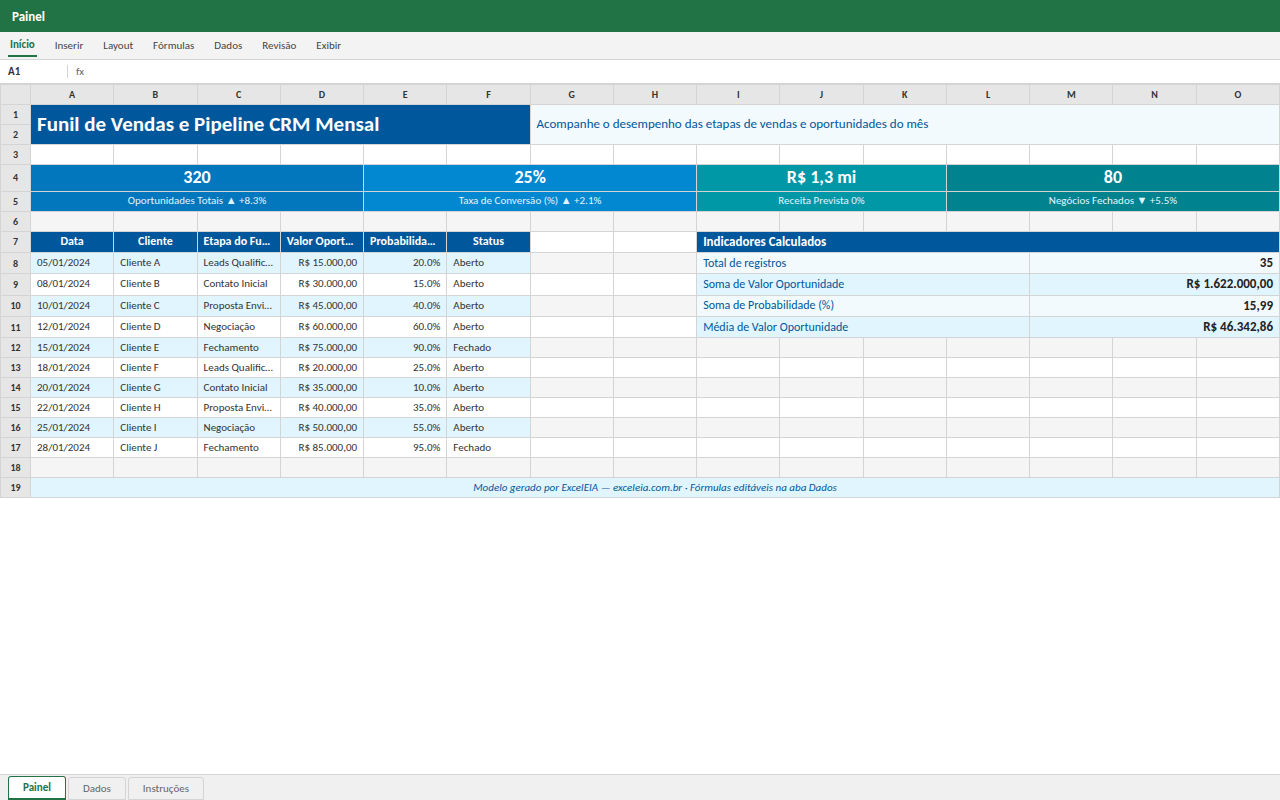Click the KPI value 320
Viewport: 1280px width, 800px height.
pyautogui.click(x=197, y=177)
